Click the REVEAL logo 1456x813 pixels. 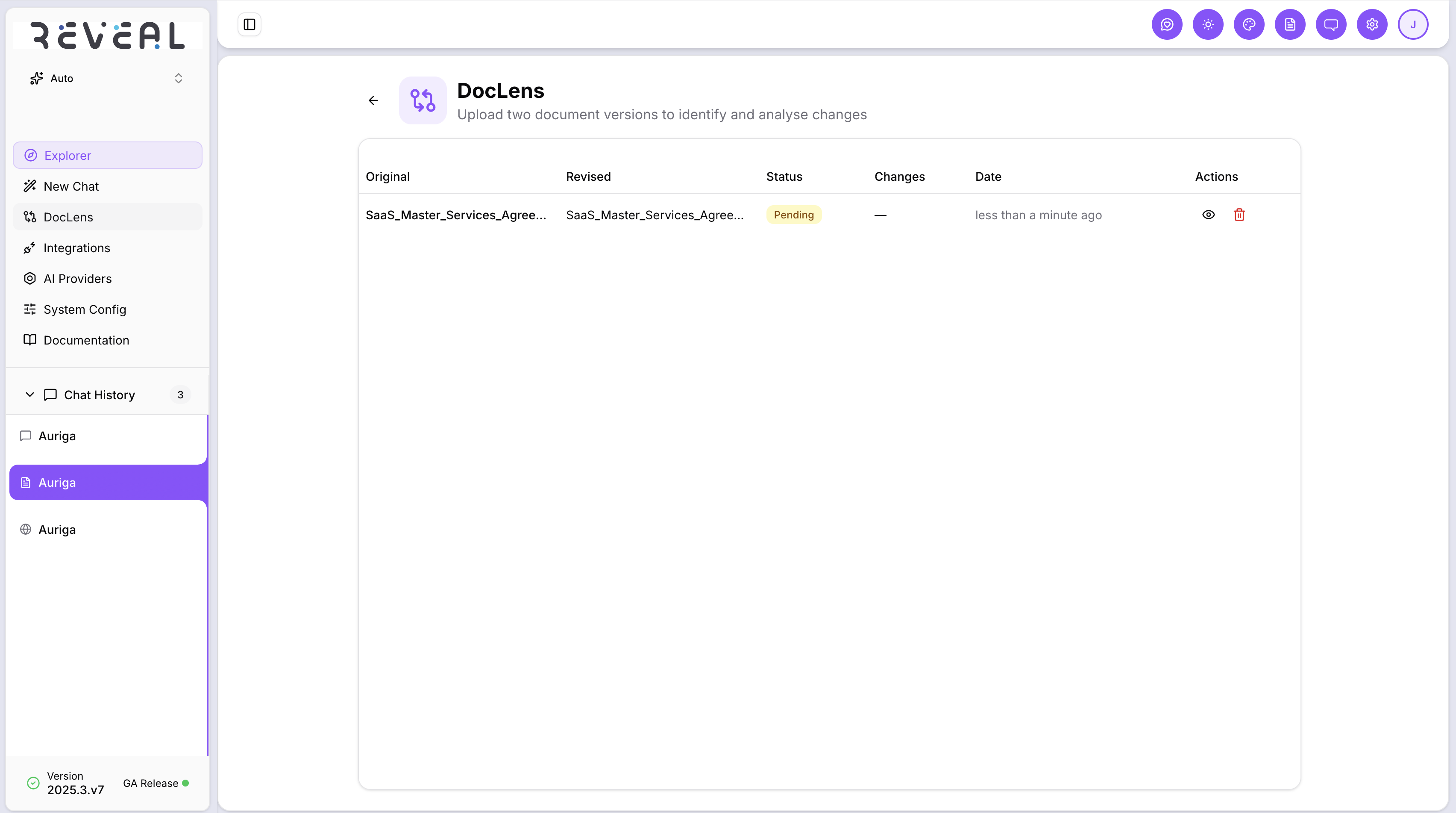click(x=107, y=35)
